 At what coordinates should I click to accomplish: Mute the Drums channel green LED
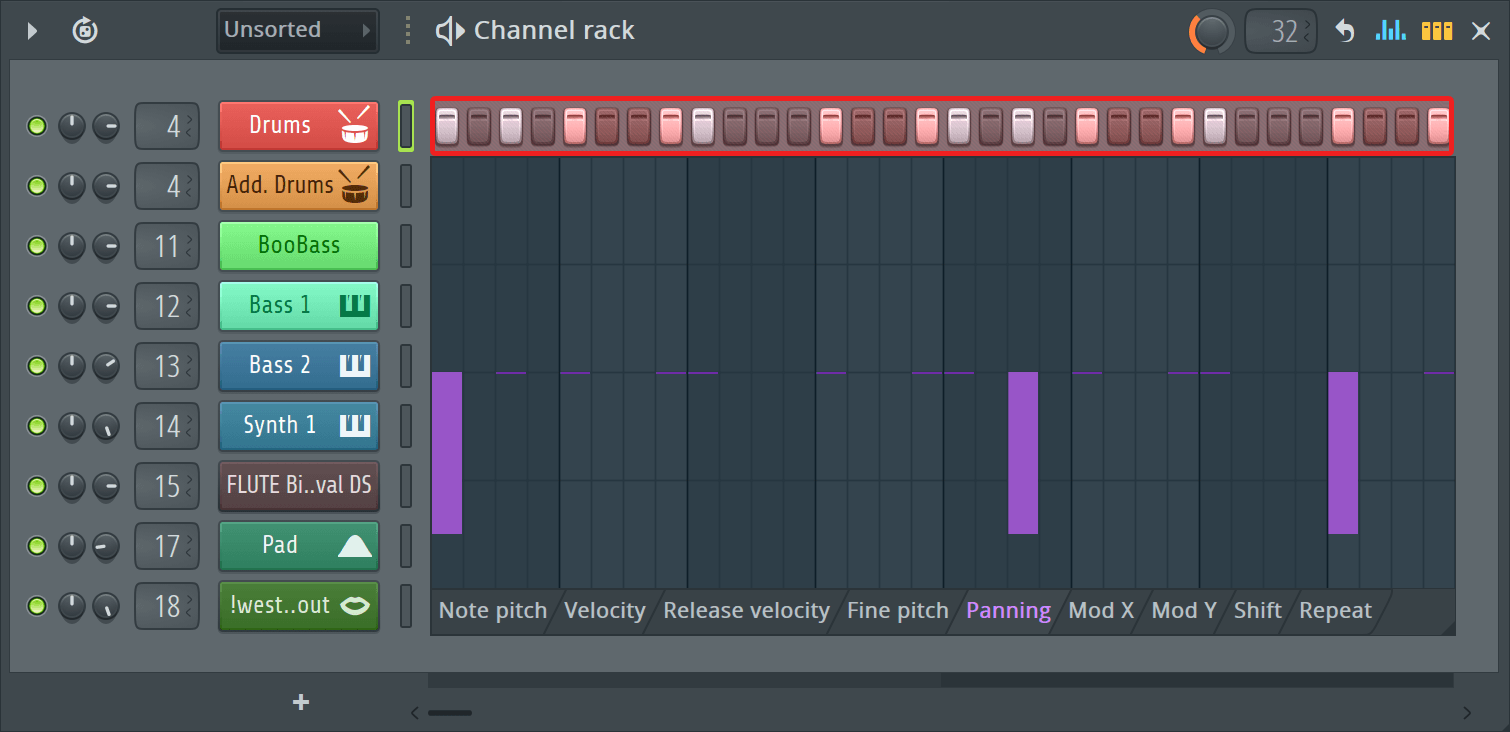pos(37,127)
